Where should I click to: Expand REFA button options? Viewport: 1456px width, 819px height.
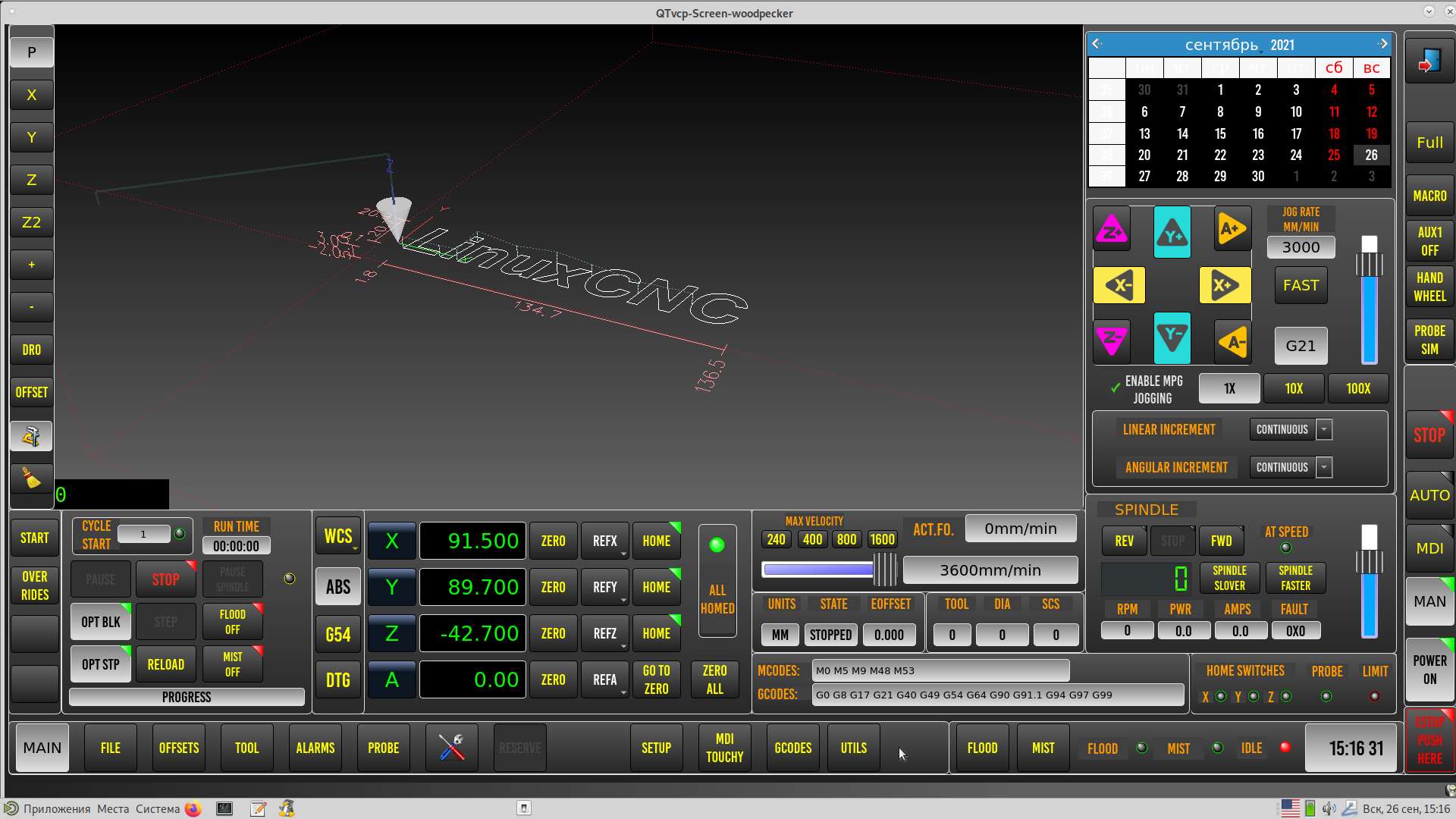tap(623, 693)
